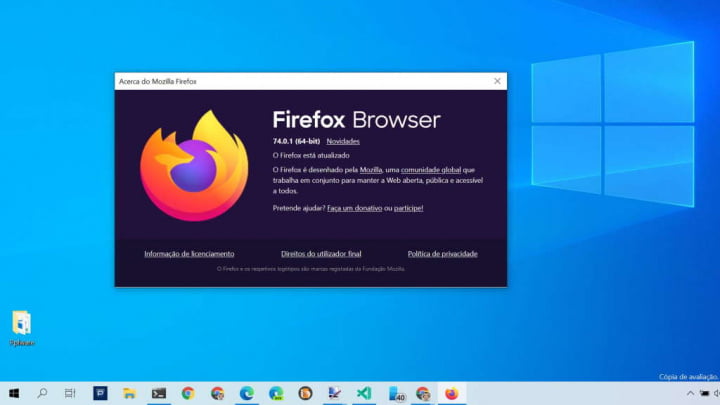Launch the blue P app in taskbar
This screenshot has height=405, width=720.
click(100, 393)
